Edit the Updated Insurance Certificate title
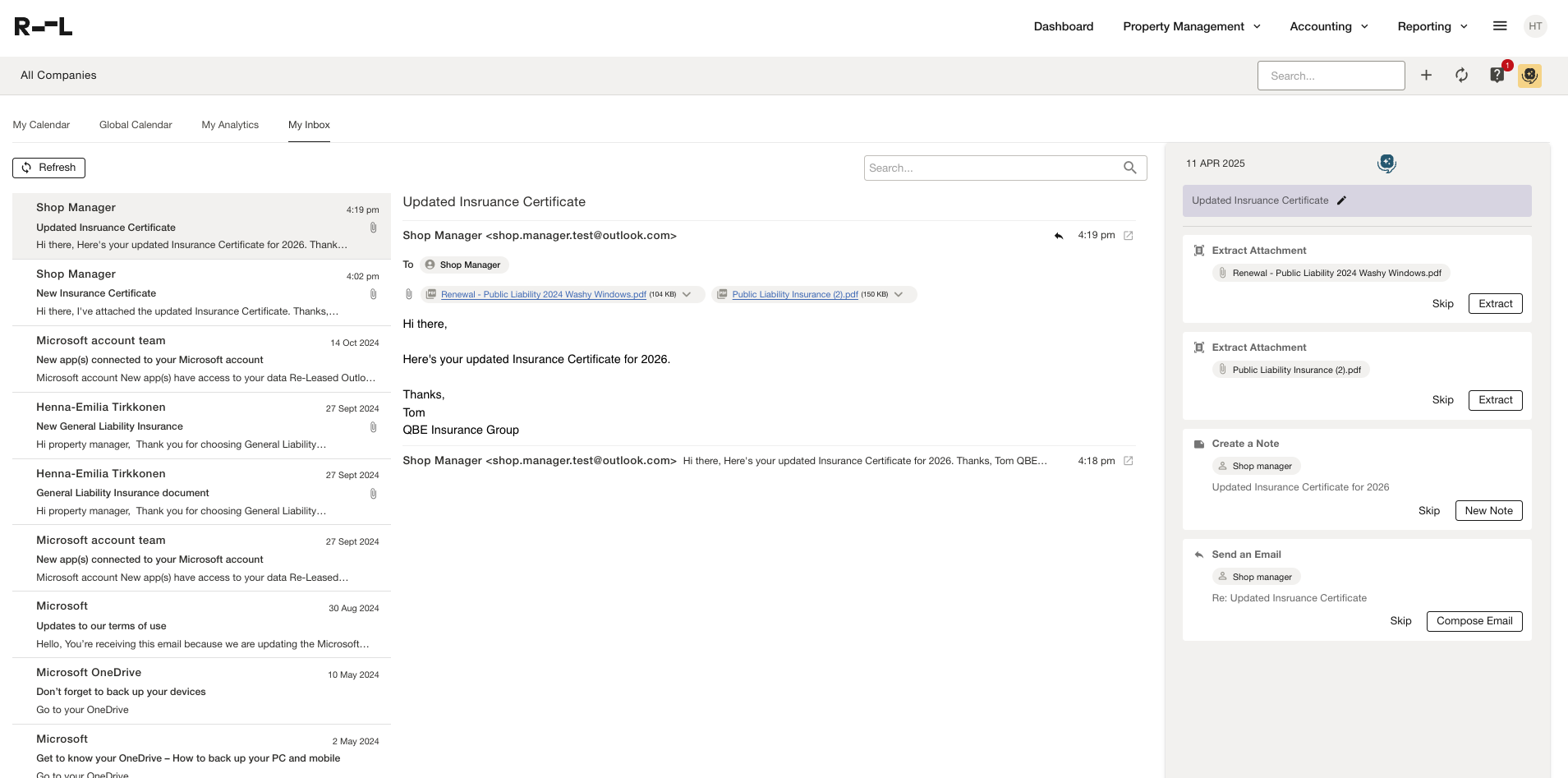 point(1341,200)
